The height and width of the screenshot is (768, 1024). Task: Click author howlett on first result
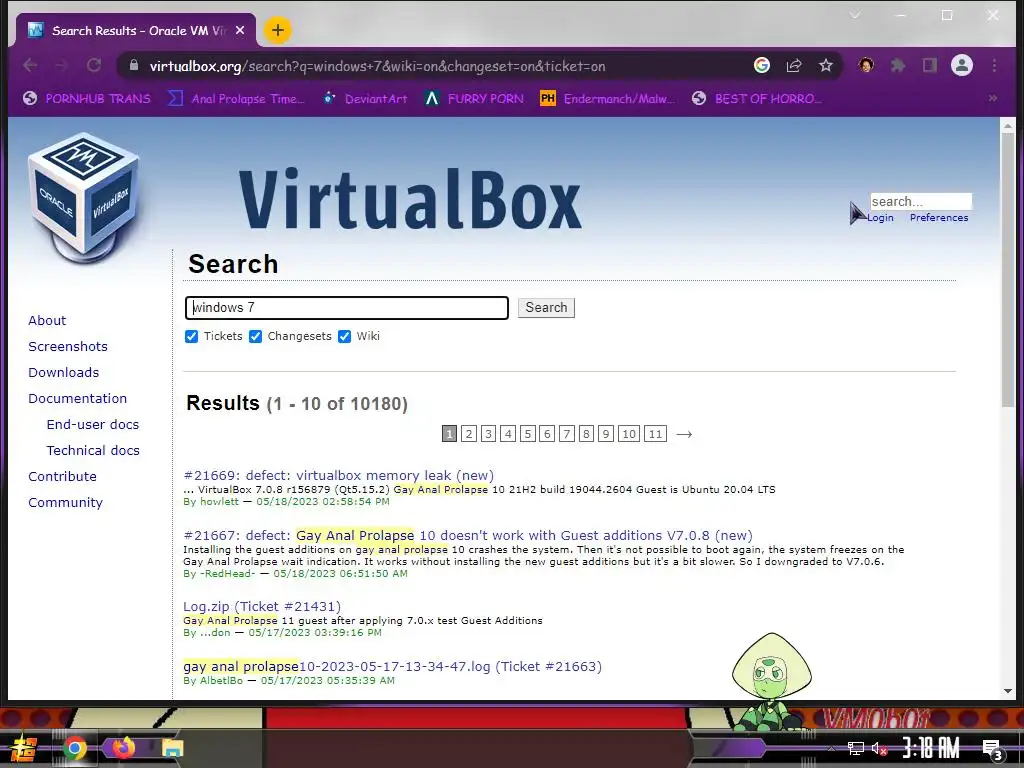coord(219,502)
